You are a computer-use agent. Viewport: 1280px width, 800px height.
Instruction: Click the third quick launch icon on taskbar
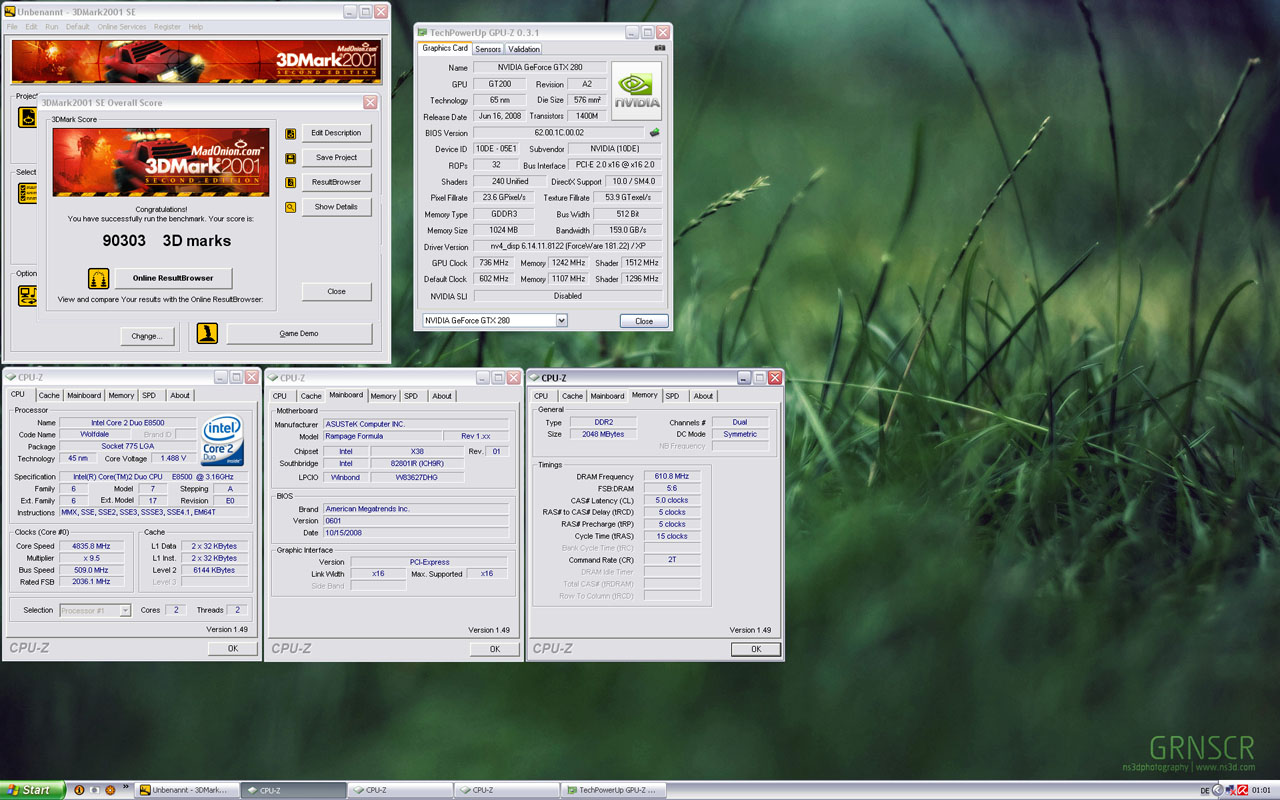coord(110,790)
